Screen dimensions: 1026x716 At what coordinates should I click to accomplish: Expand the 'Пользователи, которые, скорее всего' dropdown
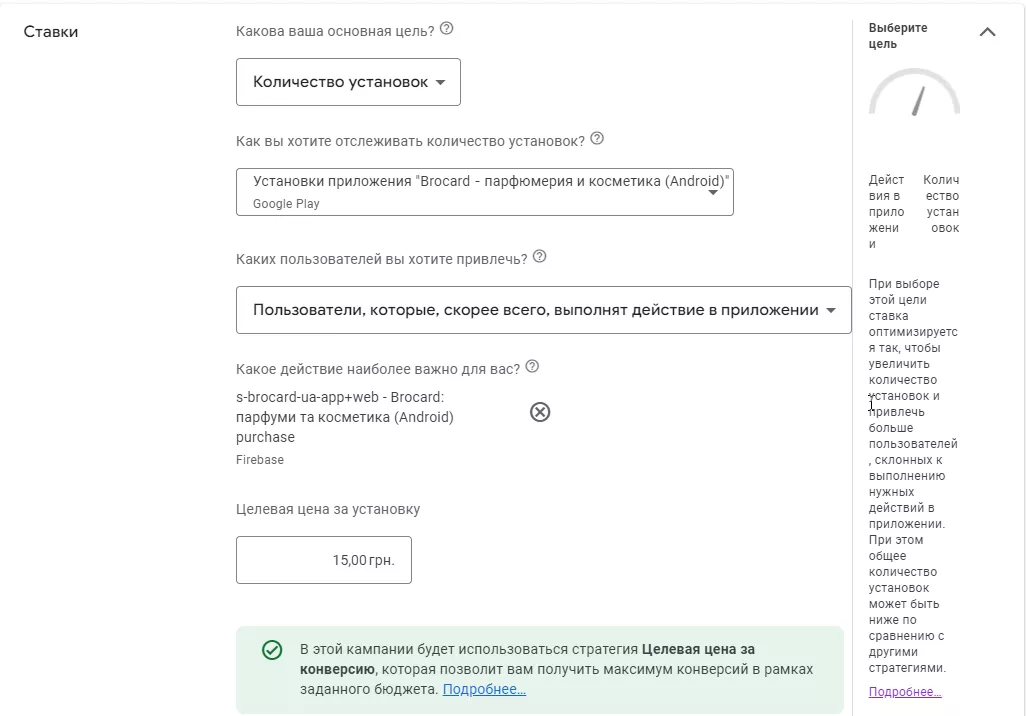click(x=543, y=310)
